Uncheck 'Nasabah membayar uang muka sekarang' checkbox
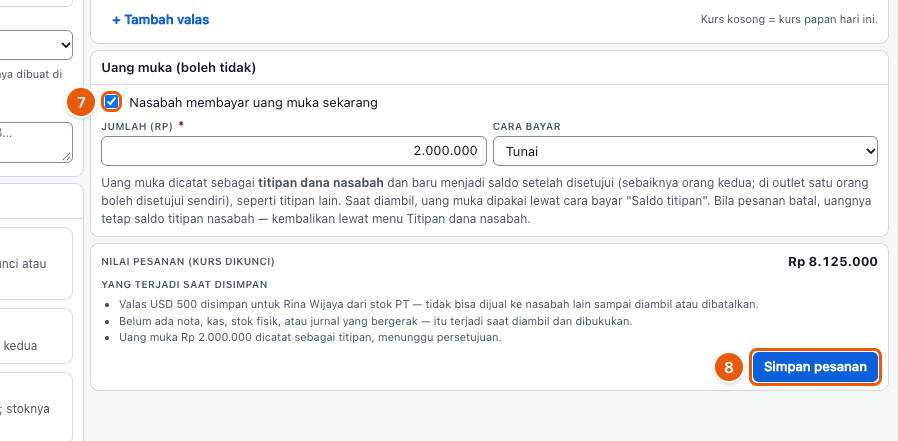Image resolution: width=898 pixels, height=441 pixels. pyautogui.click(x=112, y=103)
